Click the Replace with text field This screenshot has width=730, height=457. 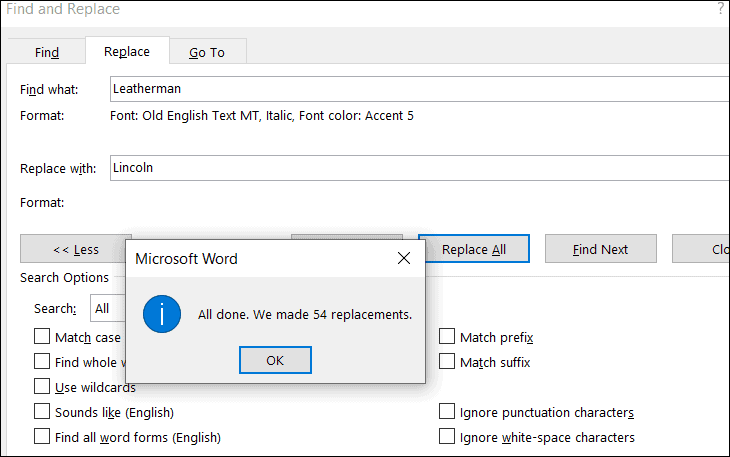pos(420,168)
